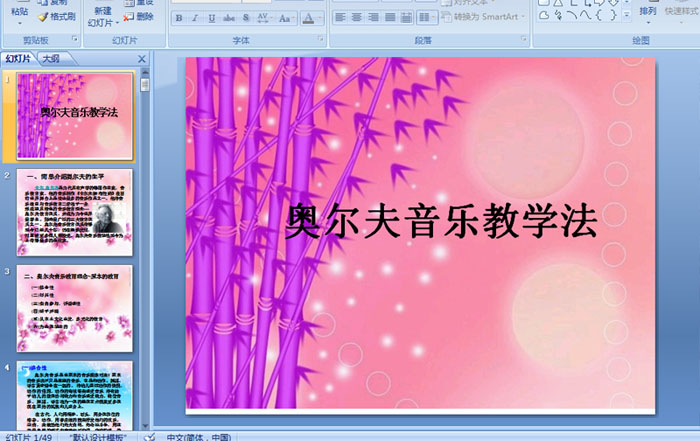Open the font color dropdown arrow
700x441 pixels.
point(320,19)
